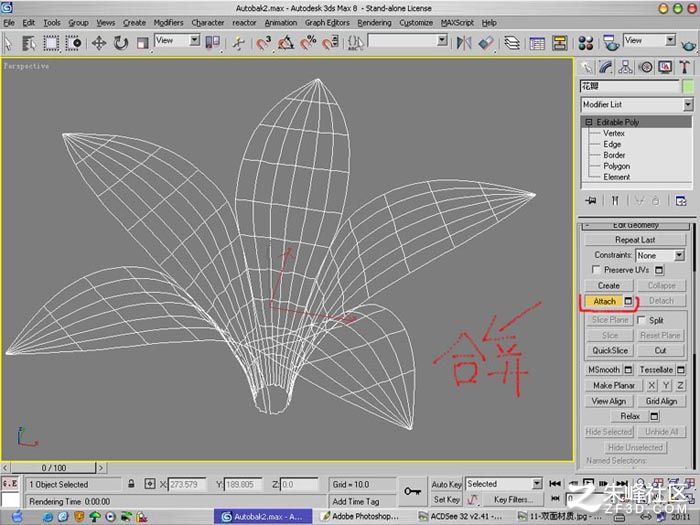The height and width of the screenshot is (525, 700).
Task: Click the Cut button
Action: coord(661,350)
